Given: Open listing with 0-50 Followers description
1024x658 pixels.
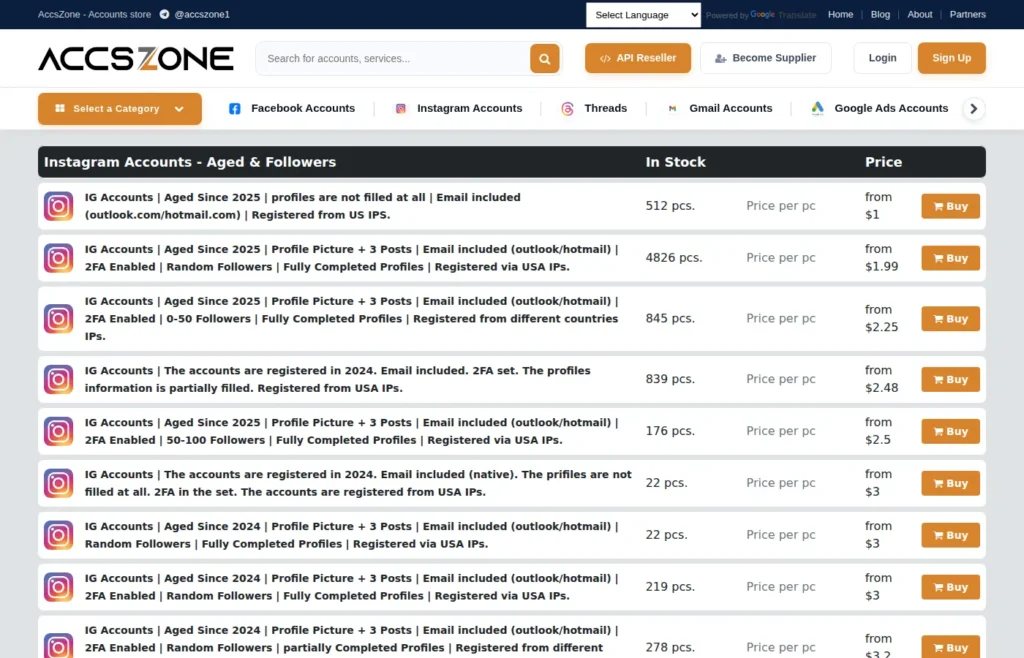Looking at the screenshot, I should (351, 319).
